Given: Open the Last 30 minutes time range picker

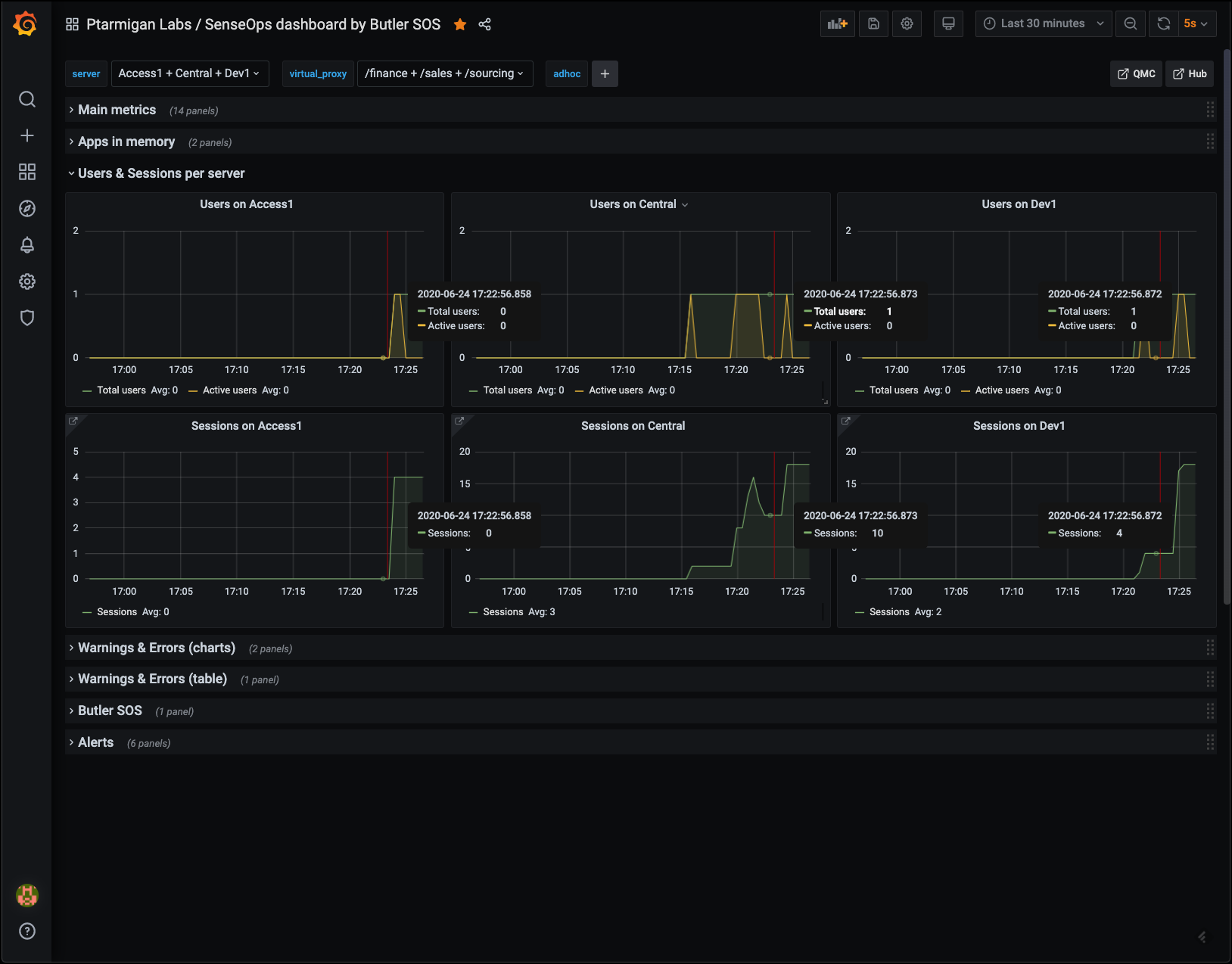Looking at the screenshot, I should [x=1043, y=23].
